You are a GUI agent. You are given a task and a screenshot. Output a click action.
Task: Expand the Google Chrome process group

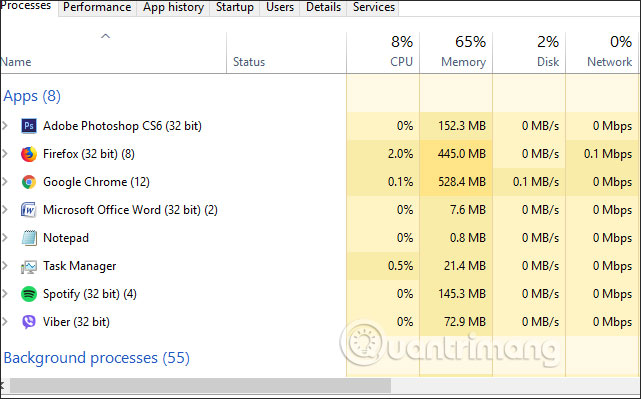(5, 182)
